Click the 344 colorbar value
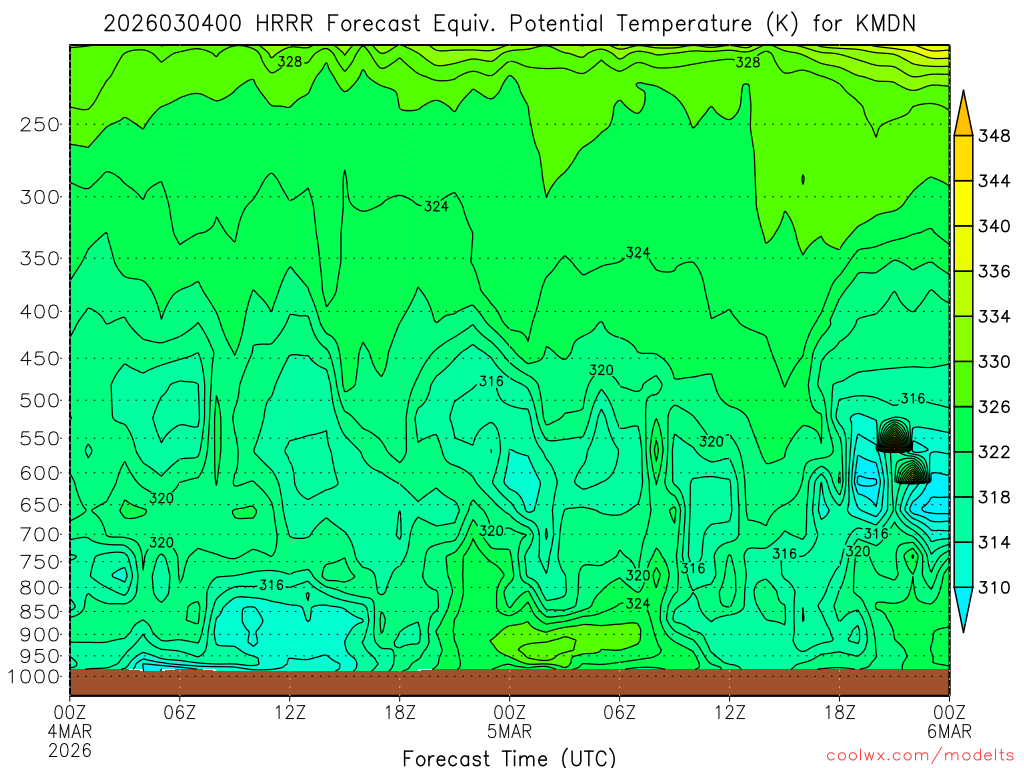The image size is (1024, 768). pyautogui.click(x=994, y=181)
